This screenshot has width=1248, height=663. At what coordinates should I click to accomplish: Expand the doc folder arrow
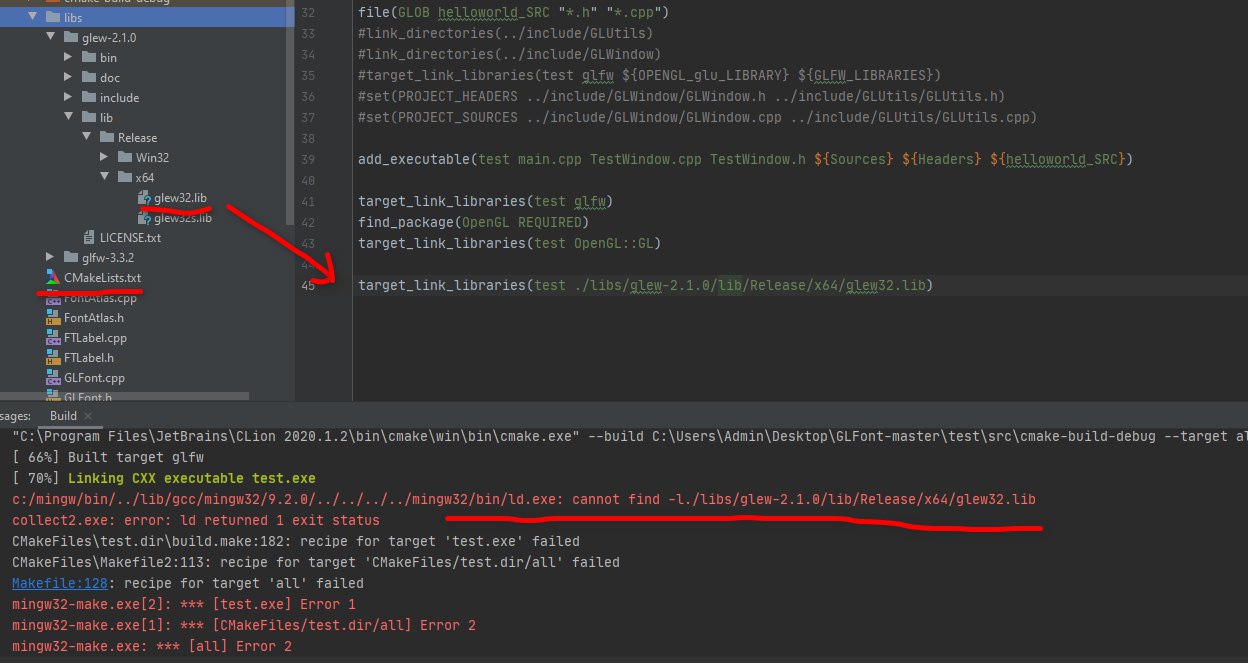click(68, 77)
